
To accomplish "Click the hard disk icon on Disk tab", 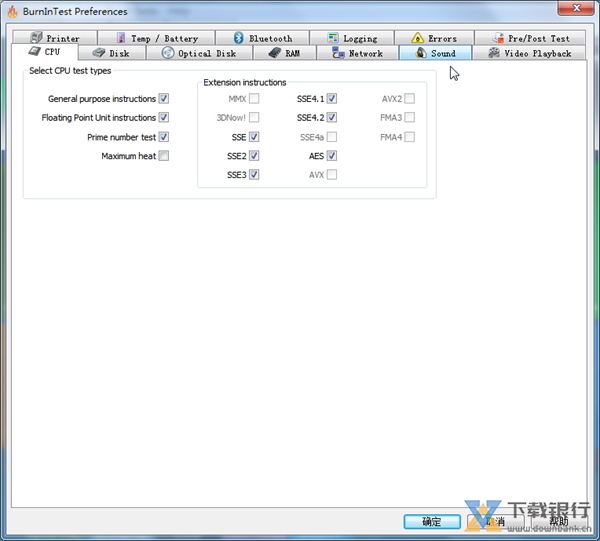I will coord(99,53).
